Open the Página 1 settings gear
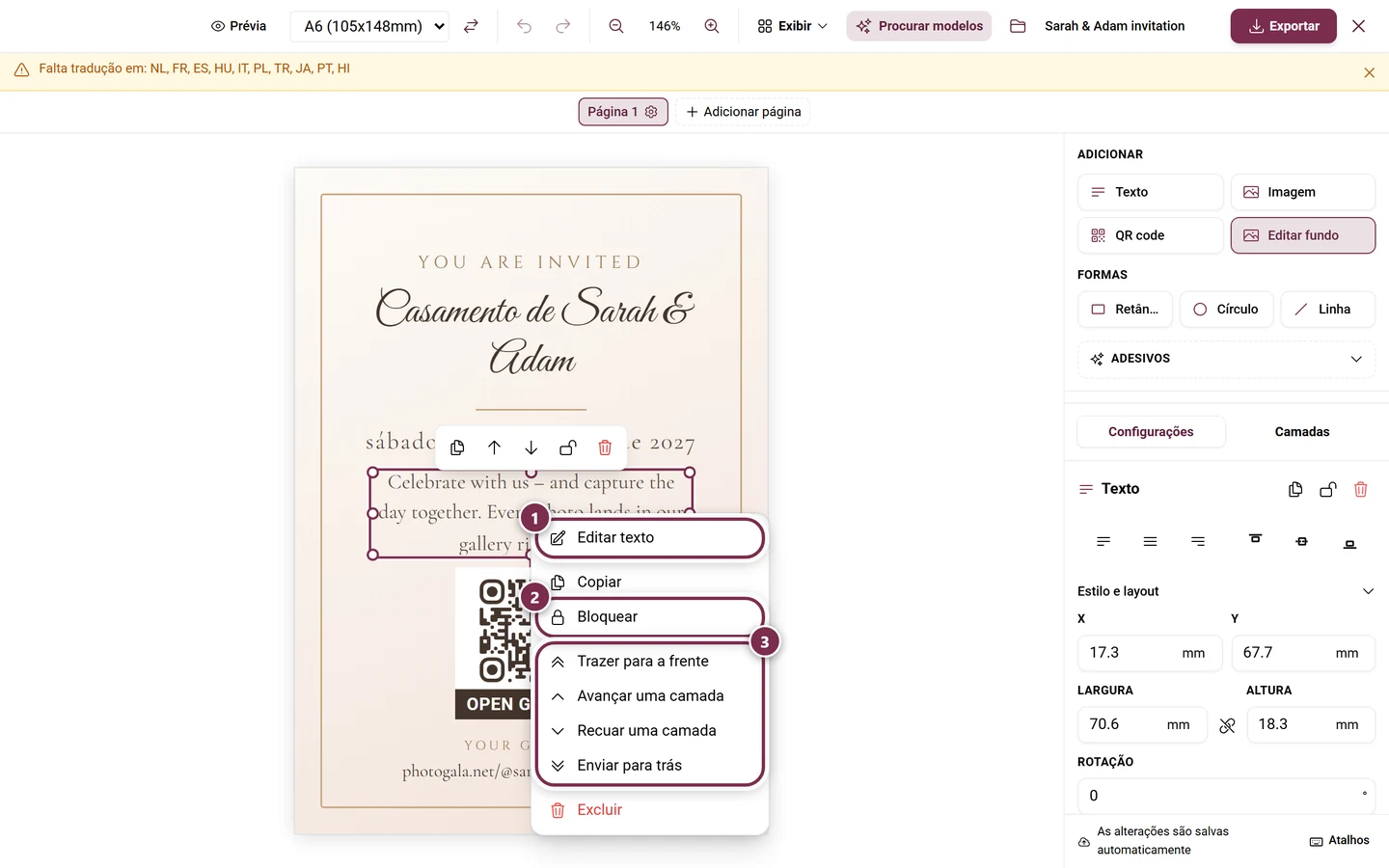Image resolution: width=1389 pixels, height=868 pixels. click(651, 112)
